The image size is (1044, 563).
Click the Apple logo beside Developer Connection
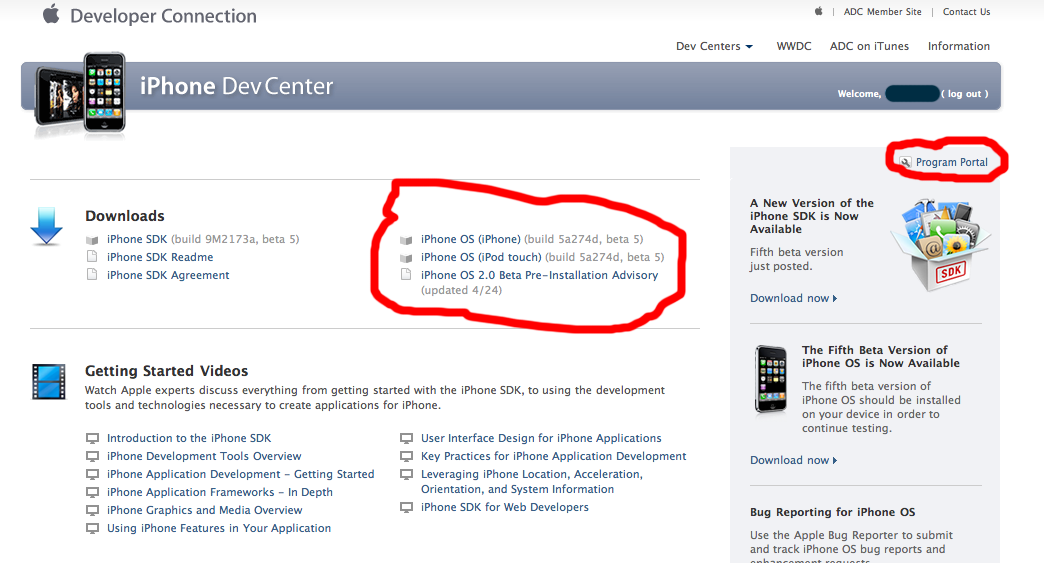tap(51, 13)
